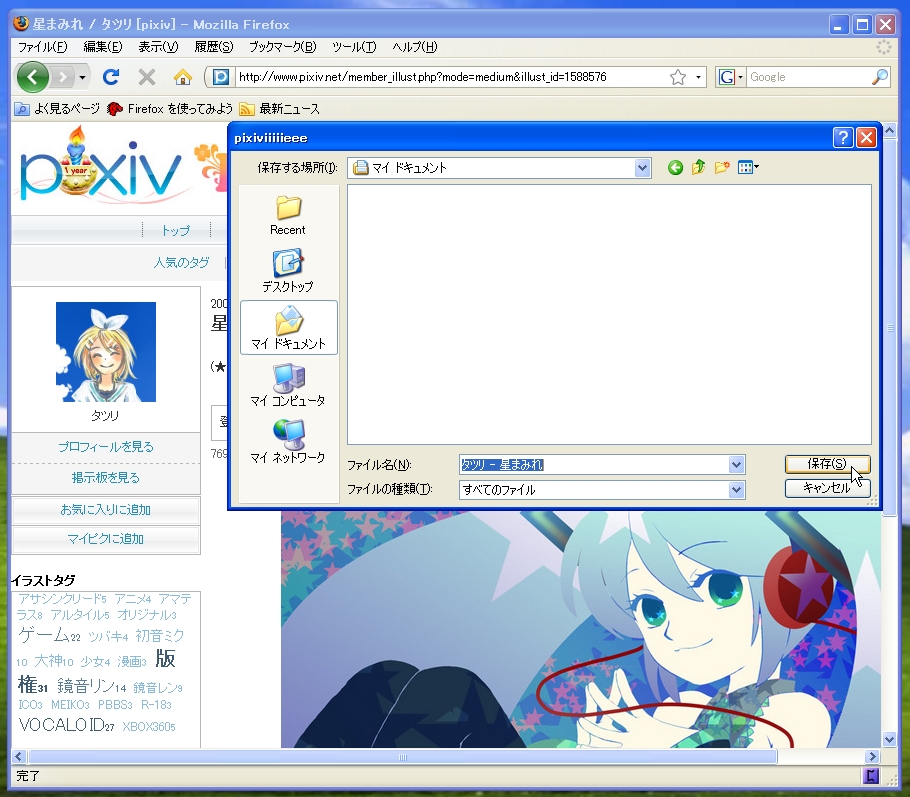Click the help question mark in save dialog
Viewport: 910px width, 797px height.
click(x=843, y=138)
